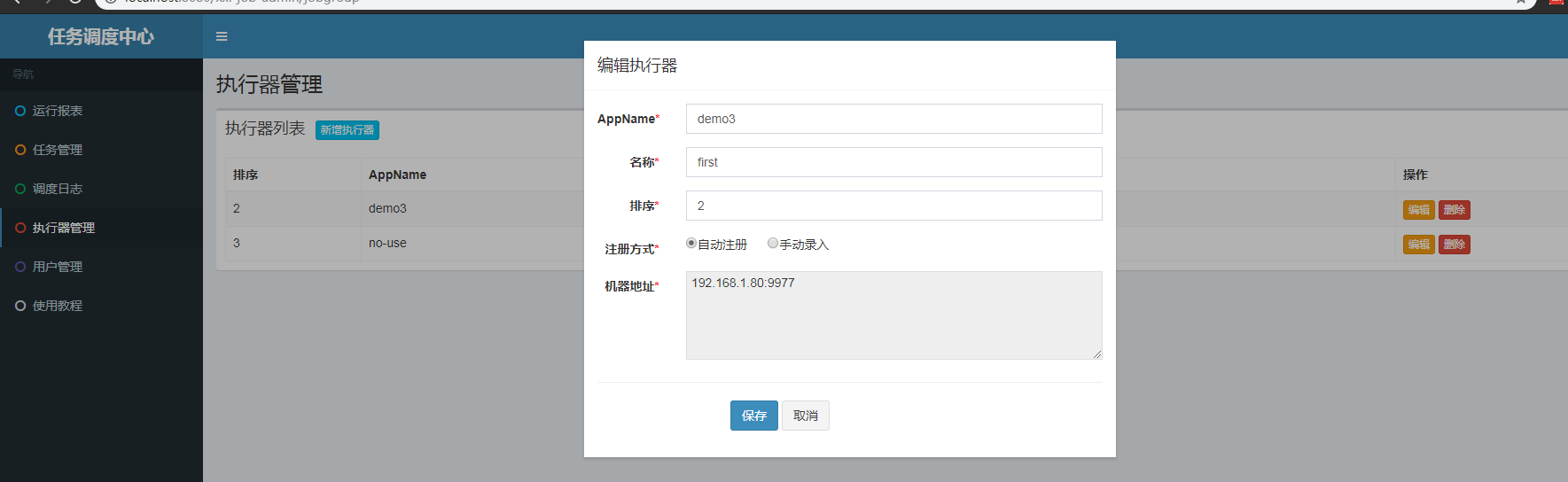This screenshot has height=482, width=1568.
Task: Click sort value 3 in table
Action: pyautogui.click(x=237, y=243)
